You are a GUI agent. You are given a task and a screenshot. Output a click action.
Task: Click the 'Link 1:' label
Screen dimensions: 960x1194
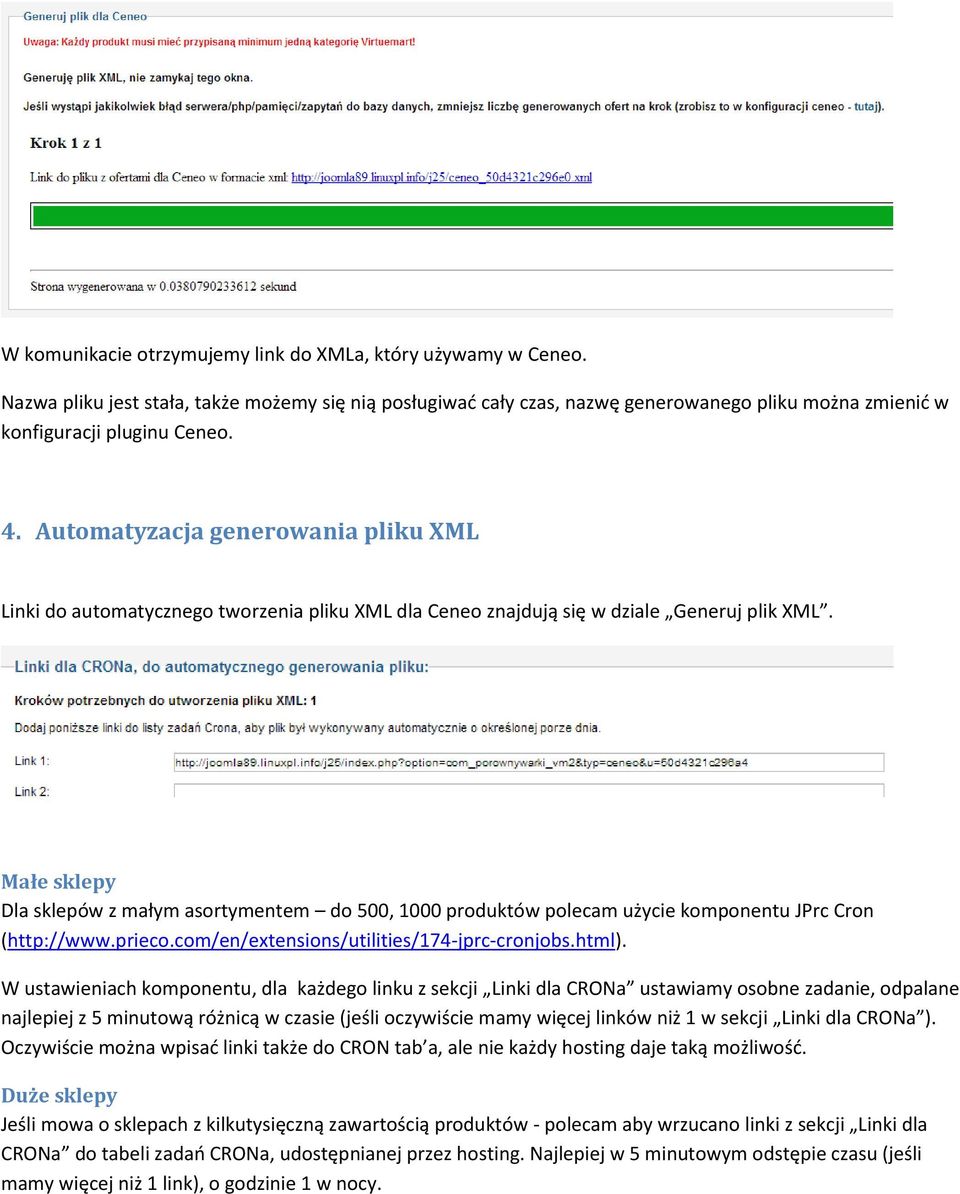(x=31, y=761)
